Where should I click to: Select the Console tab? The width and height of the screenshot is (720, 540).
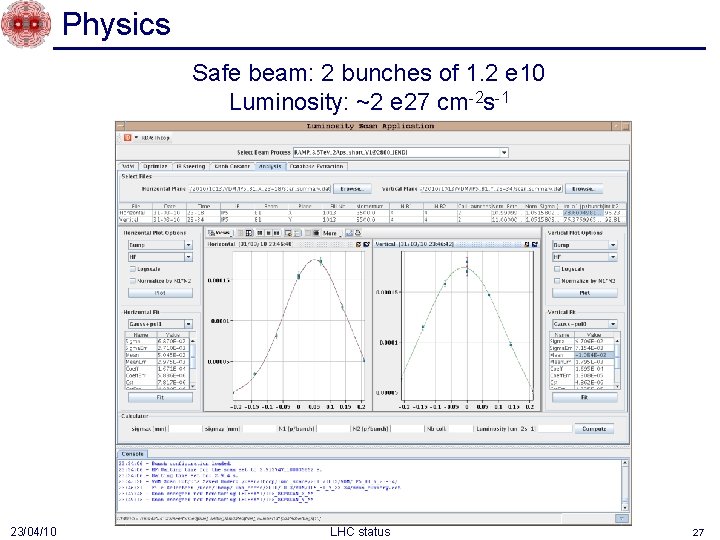pos(133,454)
